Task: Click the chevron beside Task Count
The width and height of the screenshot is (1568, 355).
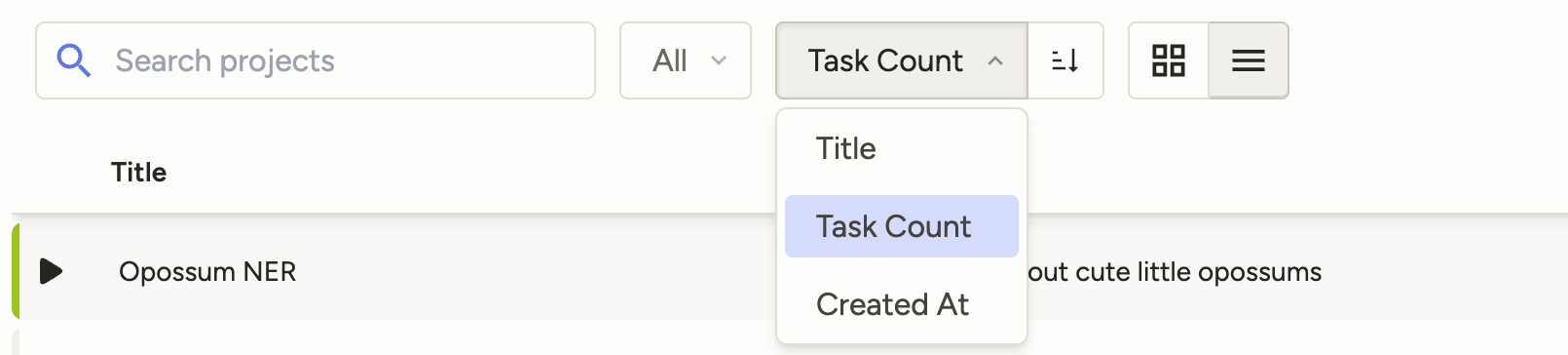Action: click(x=994, y=60)
